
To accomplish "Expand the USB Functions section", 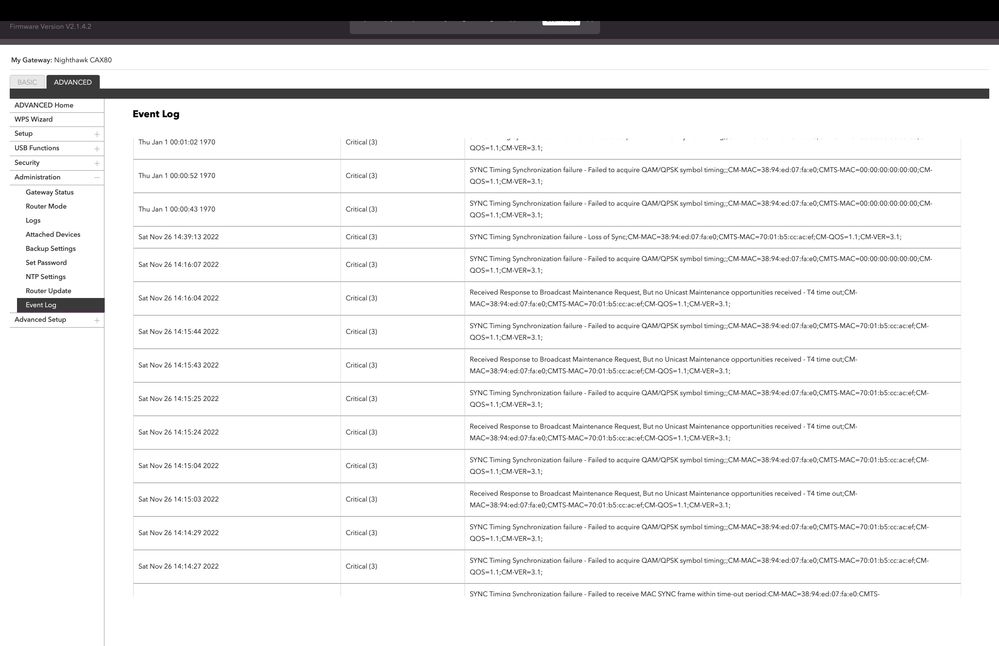I will click(97, 148).
